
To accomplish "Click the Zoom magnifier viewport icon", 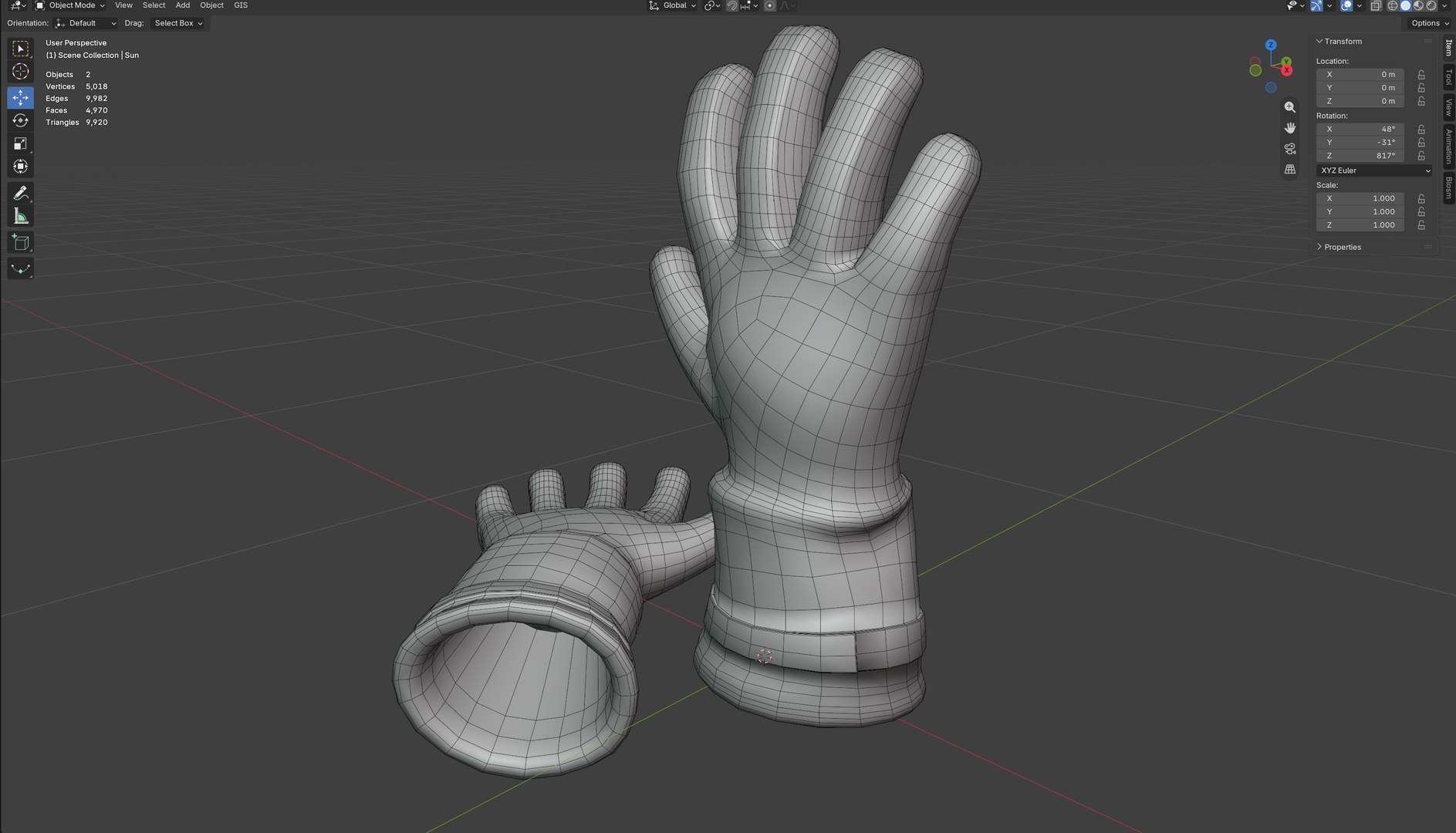I will 1289,107.
